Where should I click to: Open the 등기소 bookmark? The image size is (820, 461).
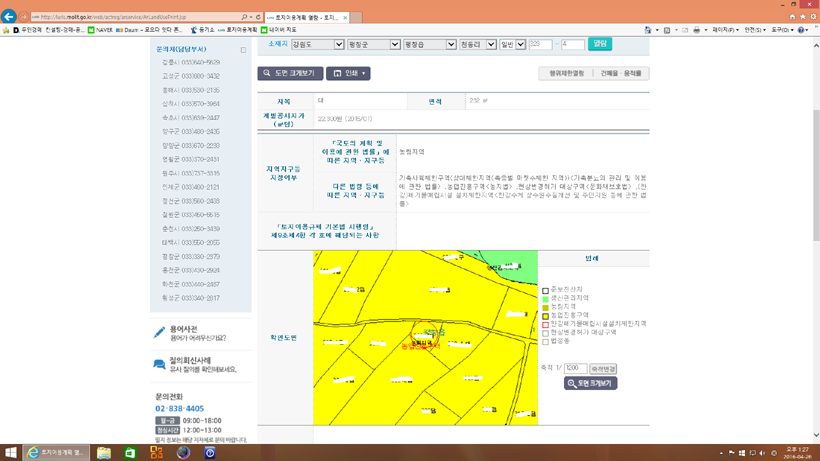click(202, 30)
